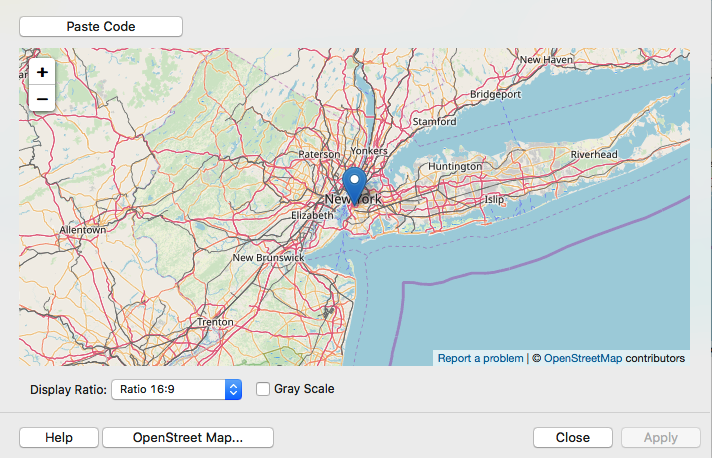712x458 pixels.
Task: Click the Paterson city label on map
Action: (320, 155)
